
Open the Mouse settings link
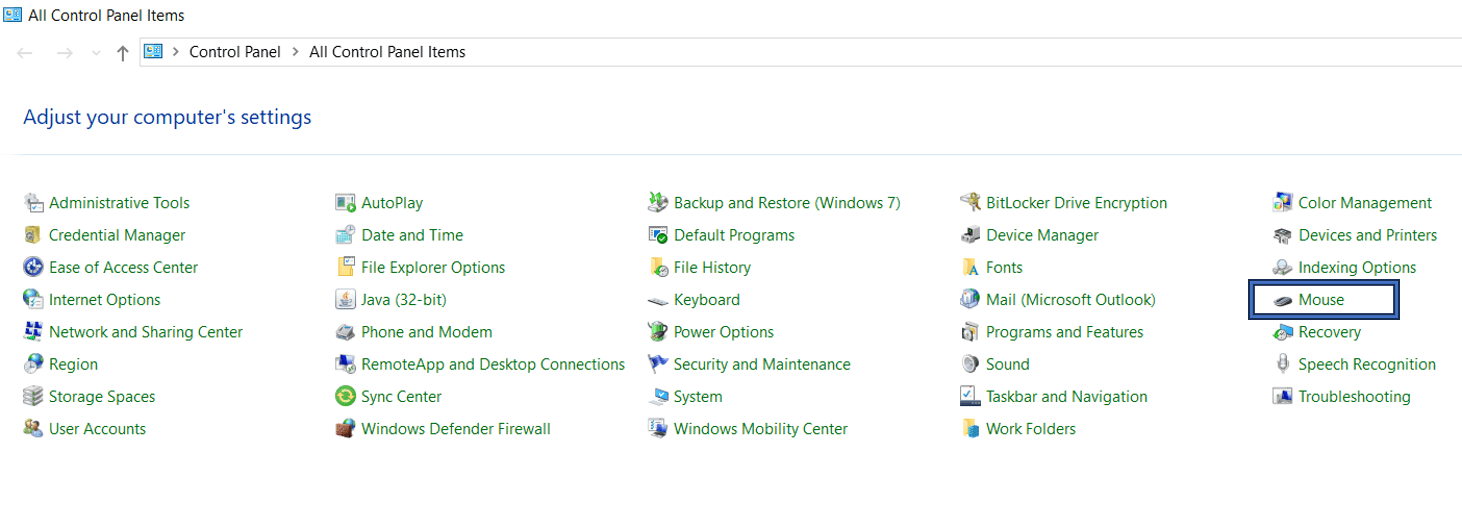1321,300
